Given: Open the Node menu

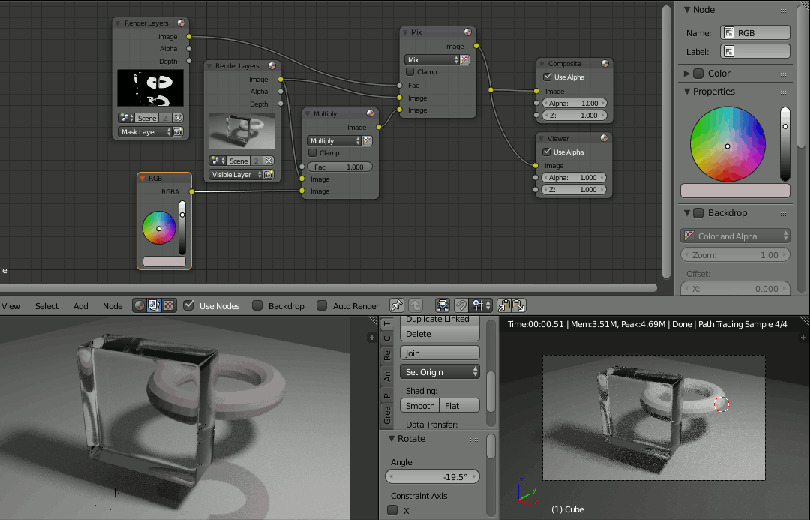Looking at the screenshot, I should (113, 306).
